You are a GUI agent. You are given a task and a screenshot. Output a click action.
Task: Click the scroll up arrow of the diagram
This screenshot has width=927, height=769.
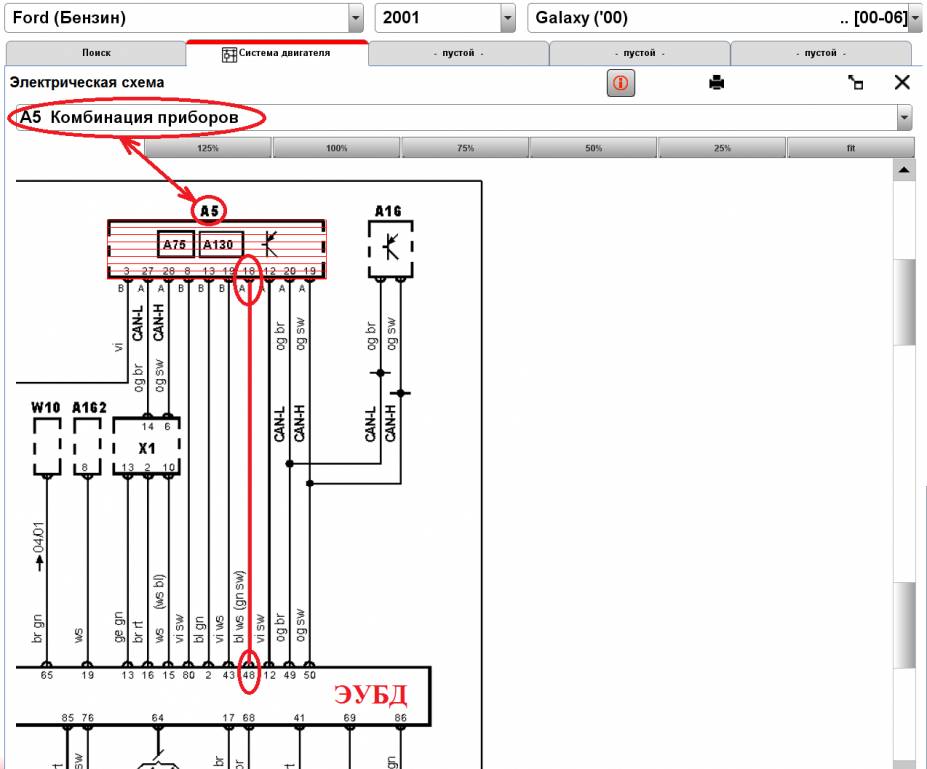click(905, 172)
